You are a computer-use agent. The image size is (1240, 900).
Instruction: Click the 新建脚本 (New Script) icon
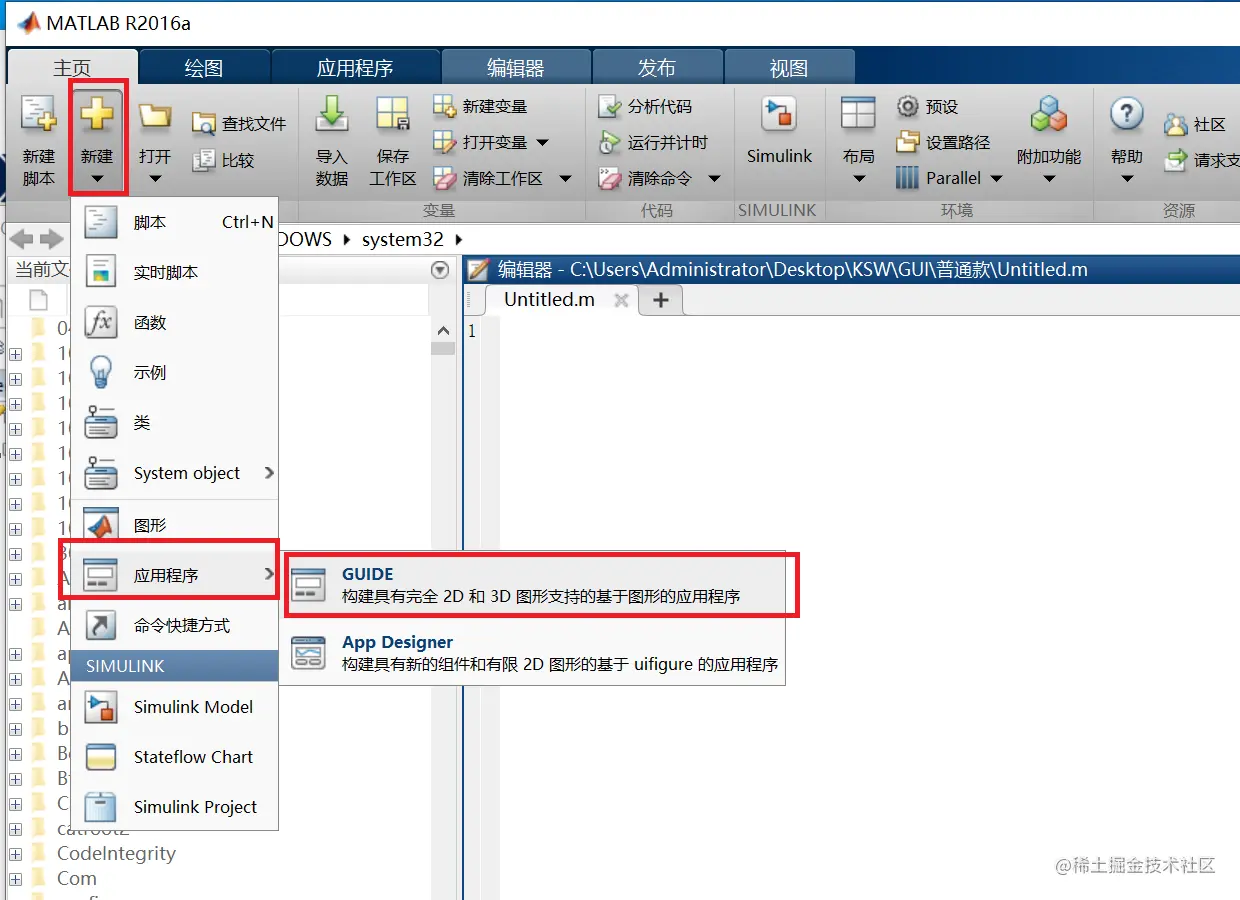coord(39,115)
